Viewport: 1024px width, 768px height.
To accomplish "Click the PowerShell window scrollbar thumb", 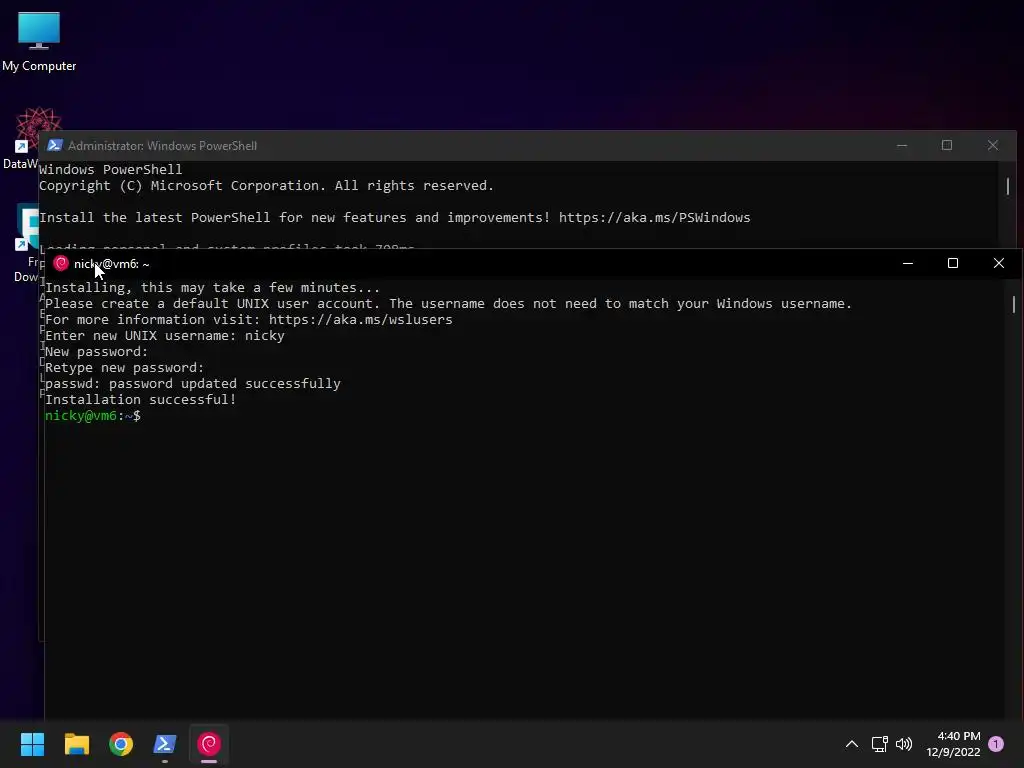I will (x=1008, y=186).
